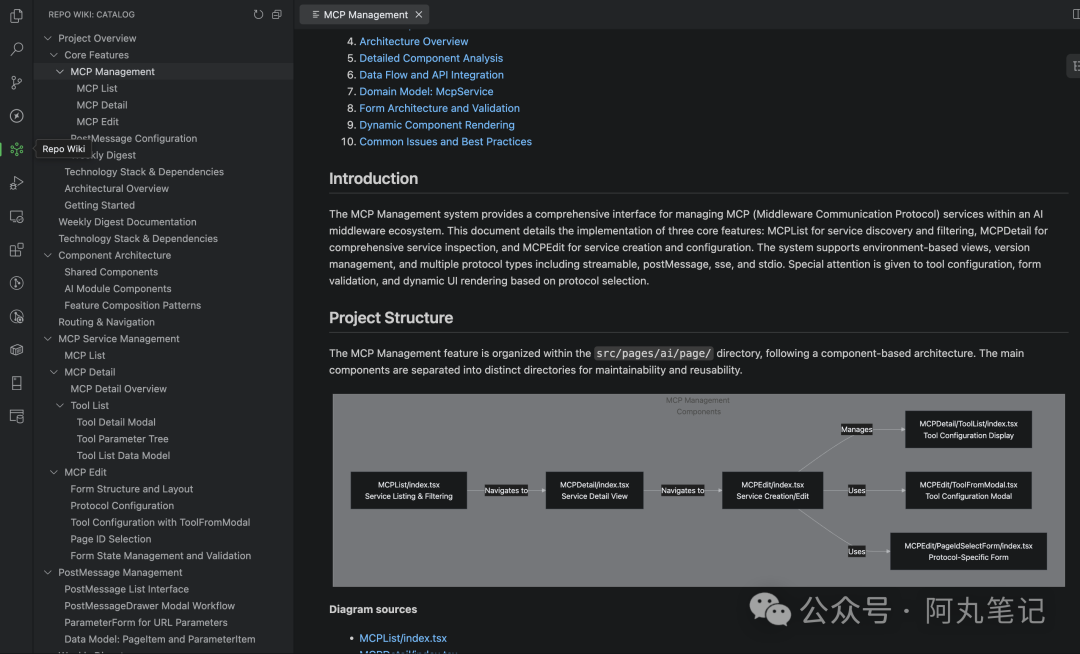Viewport: 1080px width, 654px height.
Task: Select MCP Edit under MCP Management
Action: point(97,122)
